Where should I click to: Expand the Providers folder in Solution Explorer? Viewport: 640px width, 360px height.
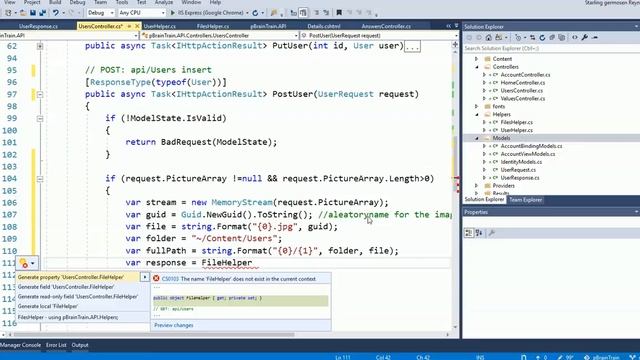tap(476, 186)
